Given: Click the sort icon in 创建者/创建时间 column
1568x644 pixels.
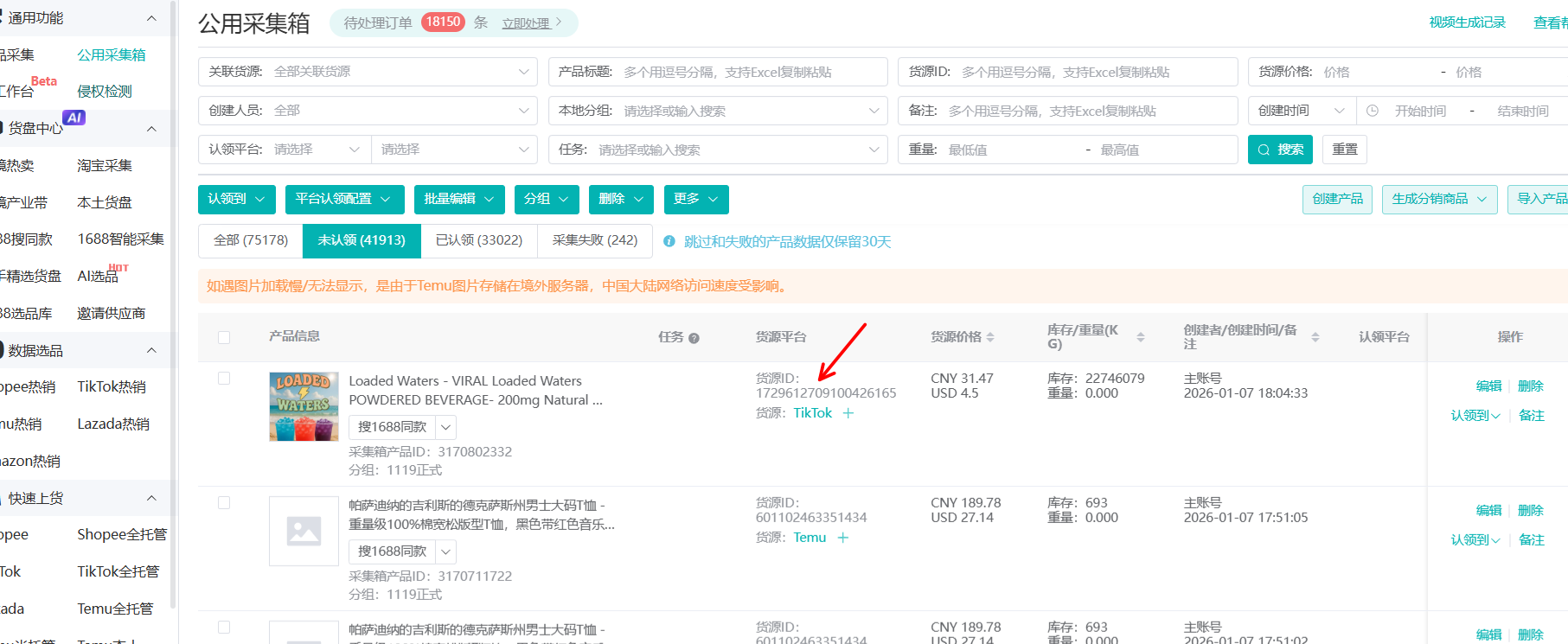Looking at the screenshot, I should [x=1315, y=337].
